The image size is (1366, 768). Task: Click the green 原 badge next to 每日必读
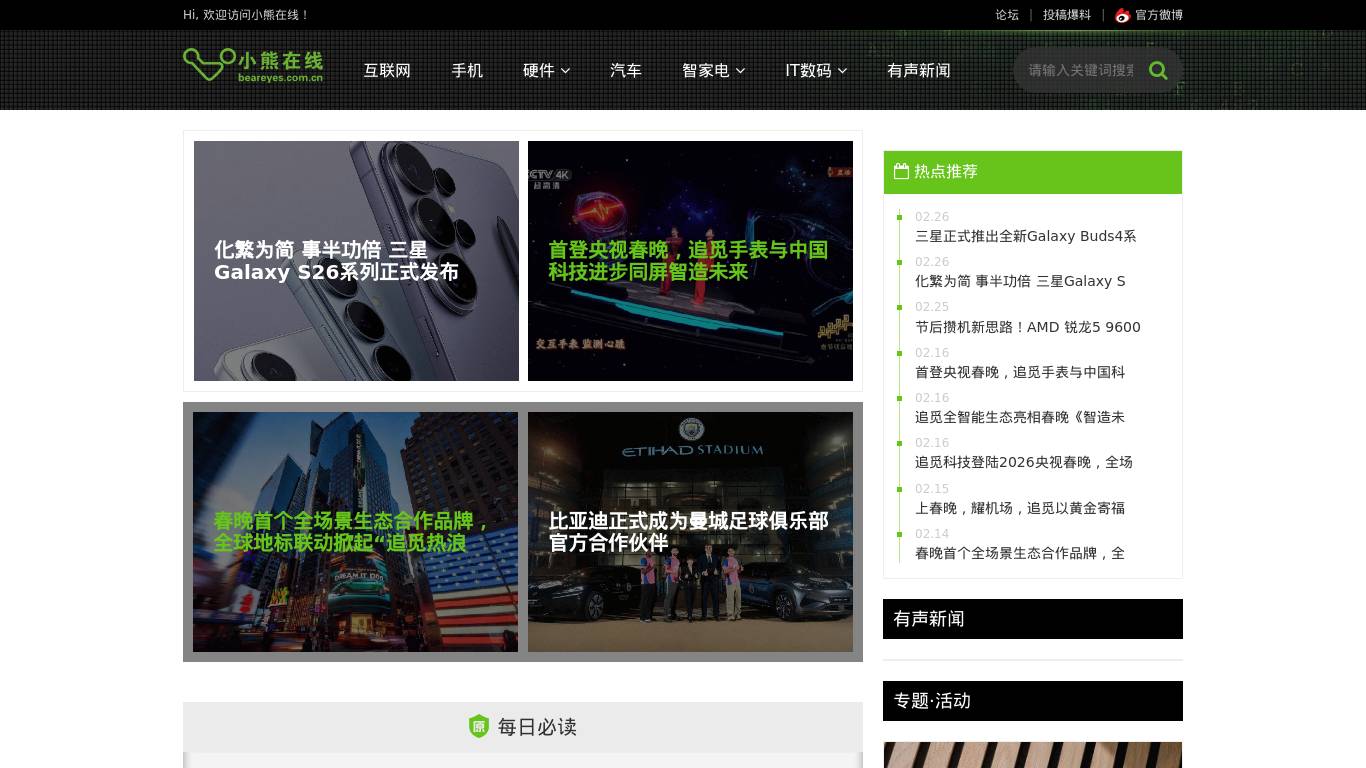point(481,727)
